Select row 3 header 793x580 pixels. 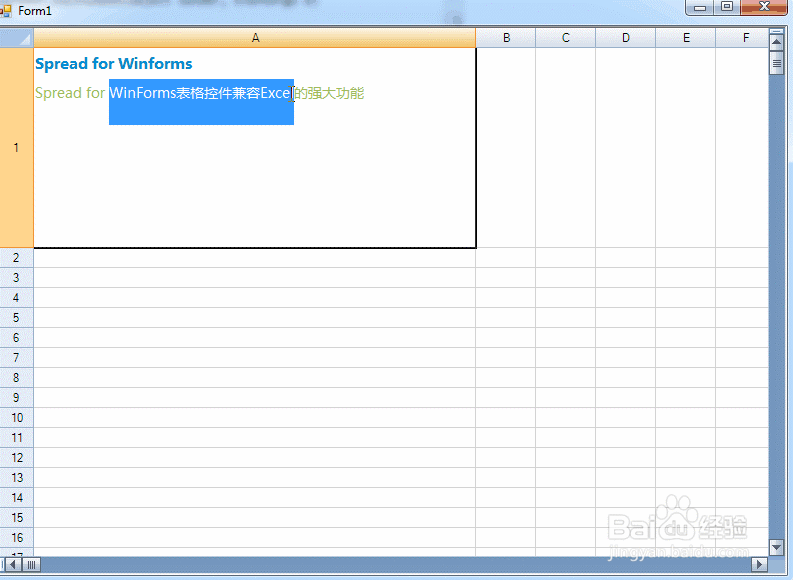click(x=17, y=278)
